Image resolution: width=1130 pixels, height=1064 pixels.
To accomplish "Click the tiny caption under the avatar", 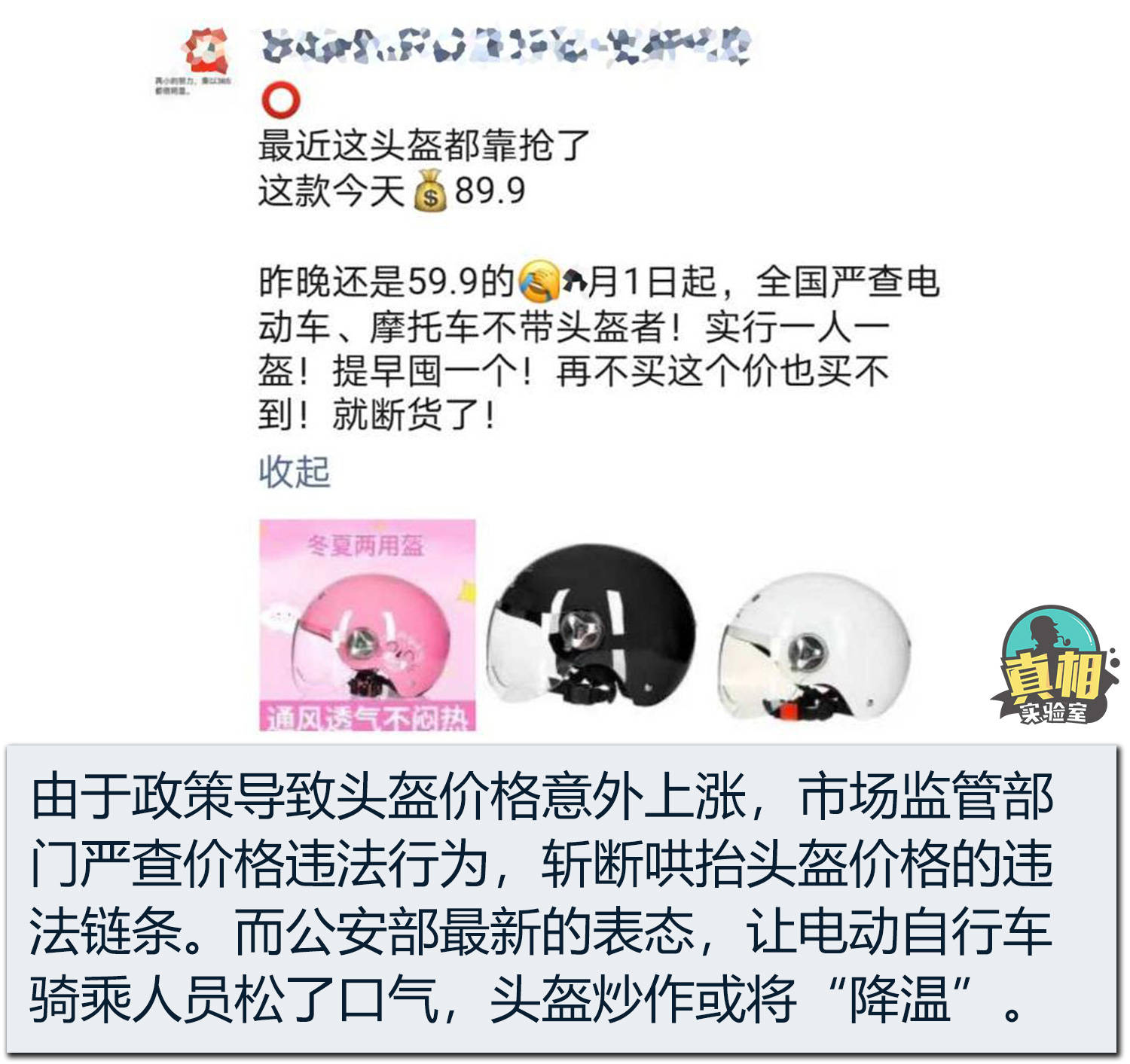I will coord(193,87).
